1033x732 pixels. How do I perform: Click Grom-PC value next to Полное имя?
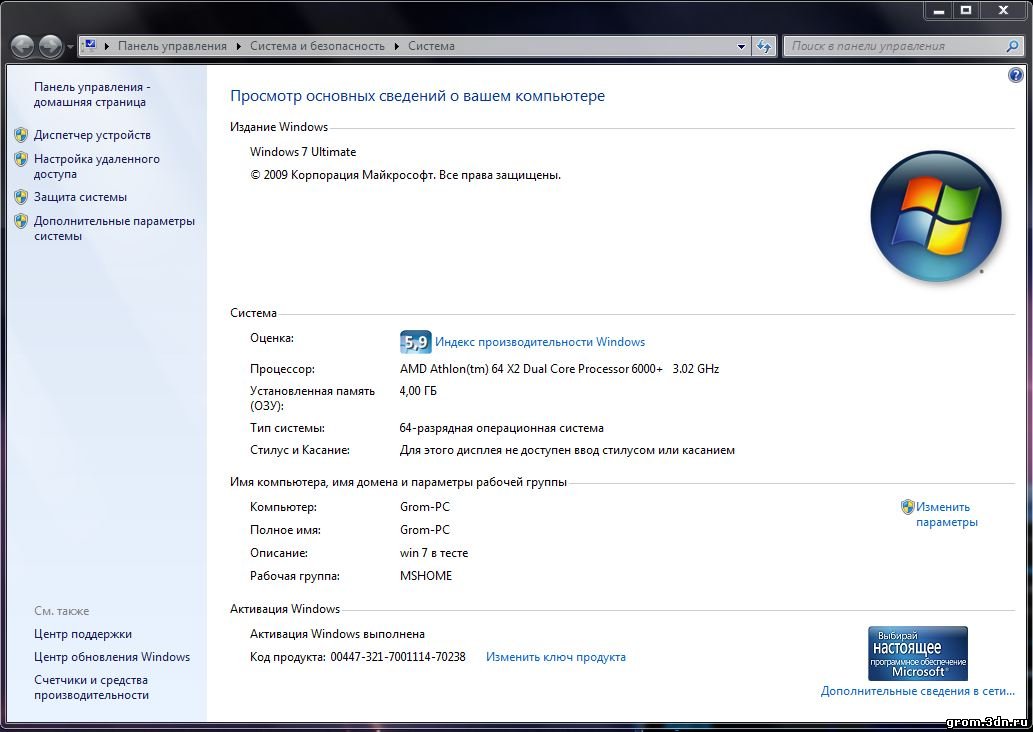coord(425,530)
